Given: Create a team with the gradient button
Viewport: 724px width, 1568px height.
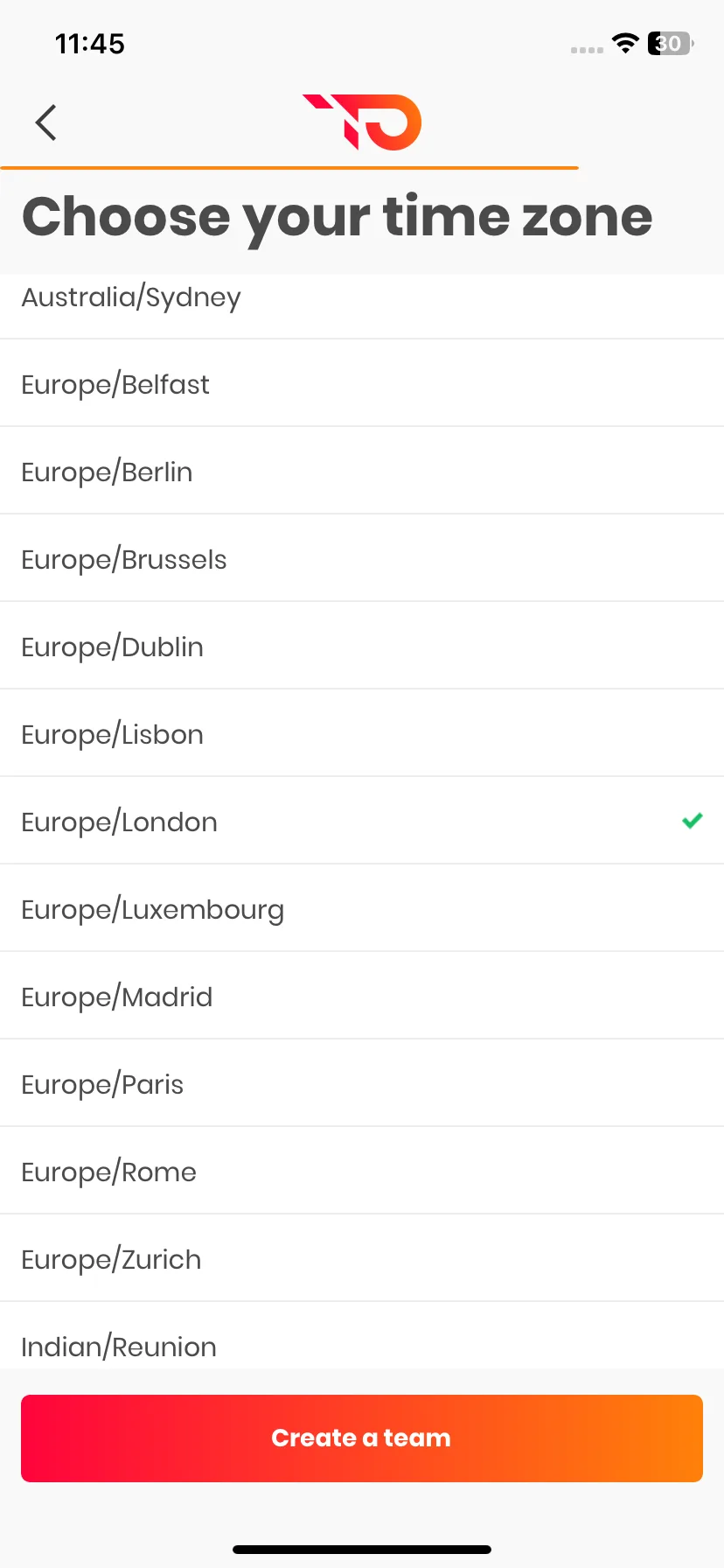Looking at the screenshot, I should [x=362, y=1438].
